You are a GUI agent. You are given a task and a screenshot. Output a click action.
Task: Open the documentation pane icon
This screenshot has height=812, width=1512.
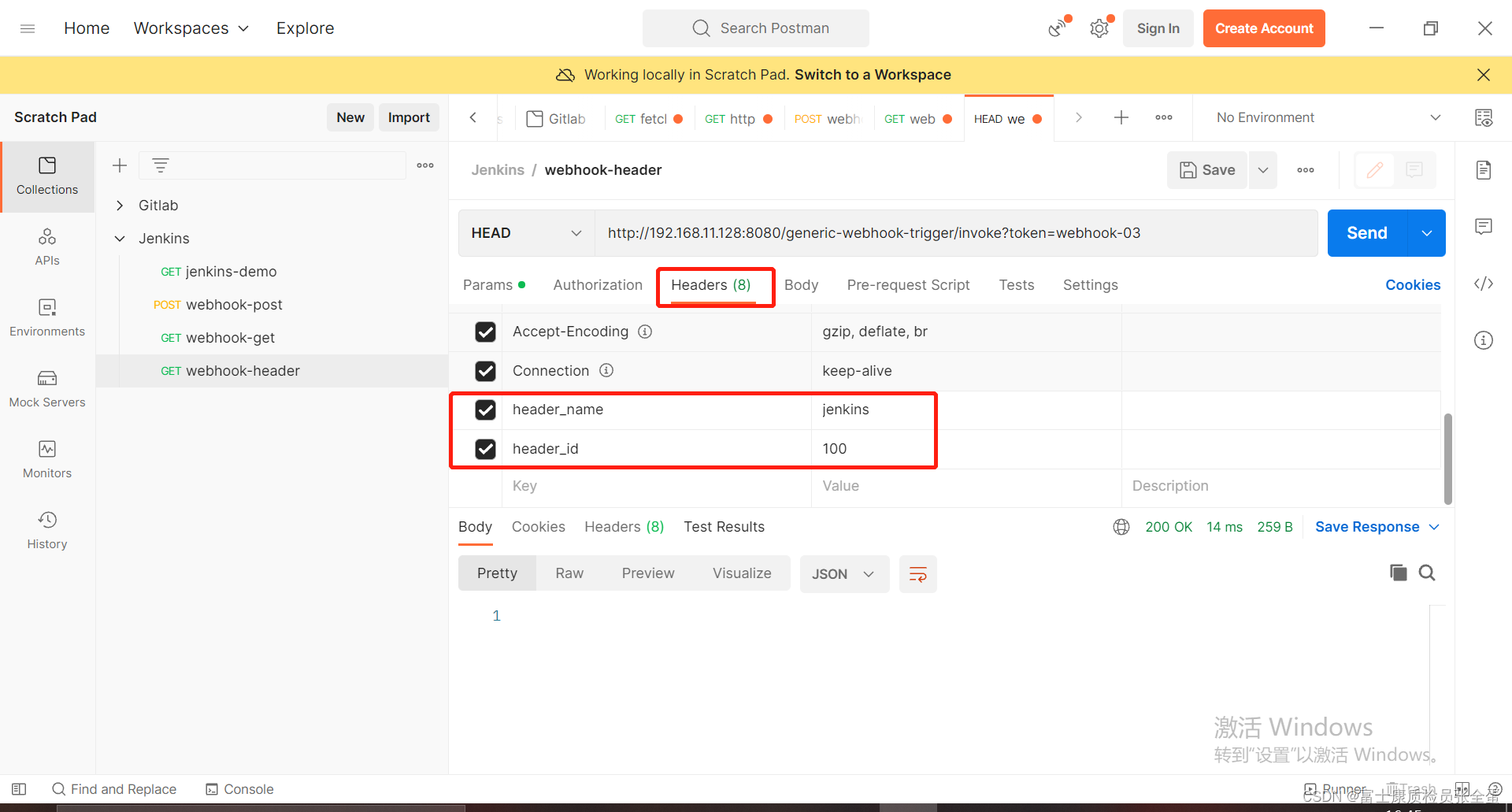(1484, 170)
